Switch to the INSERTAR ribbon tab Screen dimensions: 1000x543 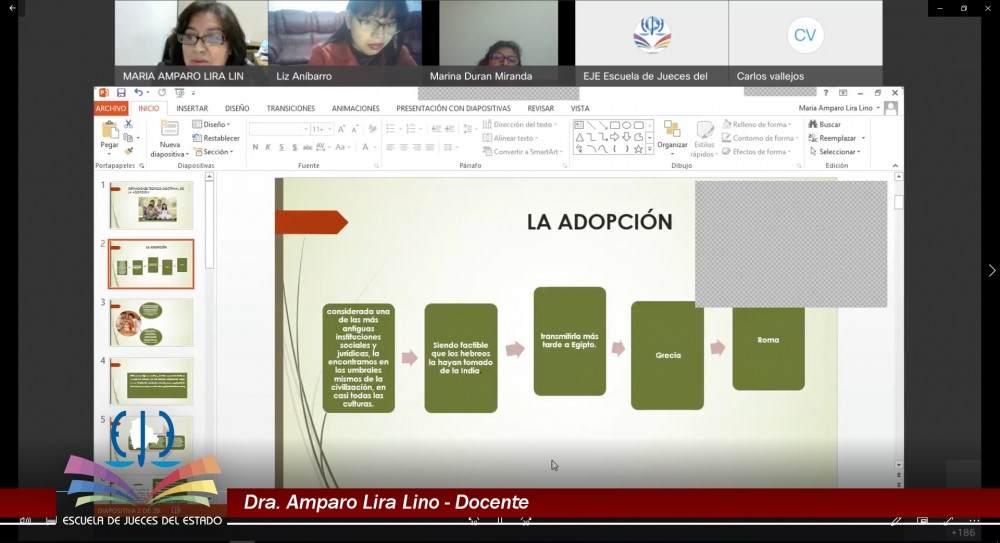(x=192, y=108)
